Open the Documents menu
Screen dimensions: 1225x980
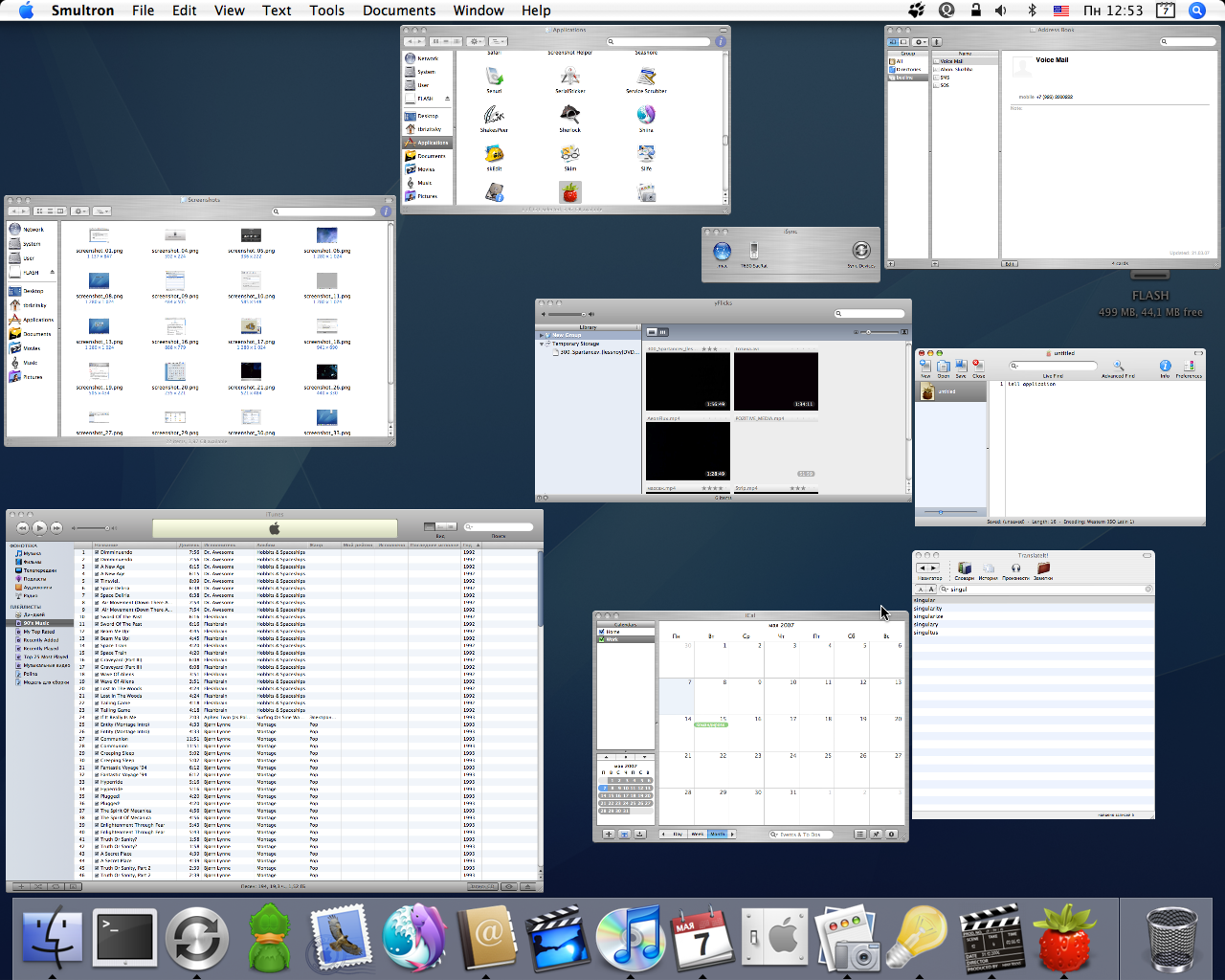[399, 11]
